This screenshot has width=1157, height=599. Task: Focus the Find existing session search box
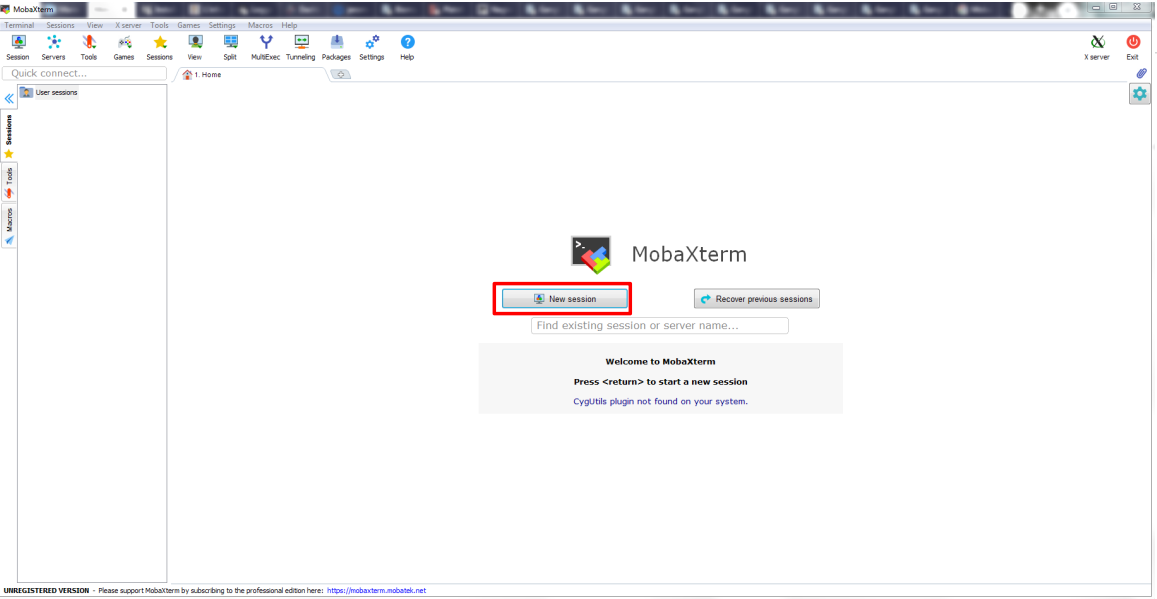pyautogui.click(x=660, y=325)
